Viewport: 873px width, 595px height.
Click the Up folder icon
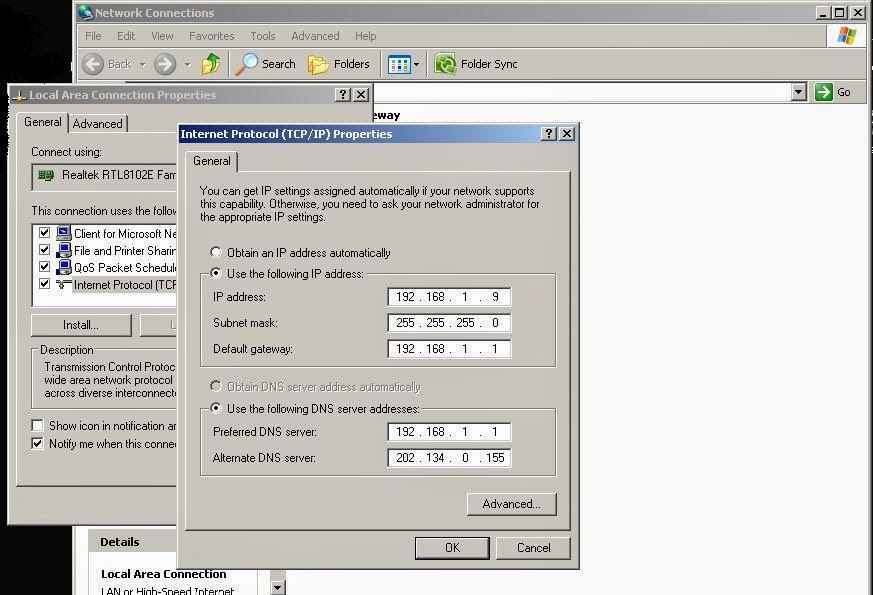click(211, 64)
